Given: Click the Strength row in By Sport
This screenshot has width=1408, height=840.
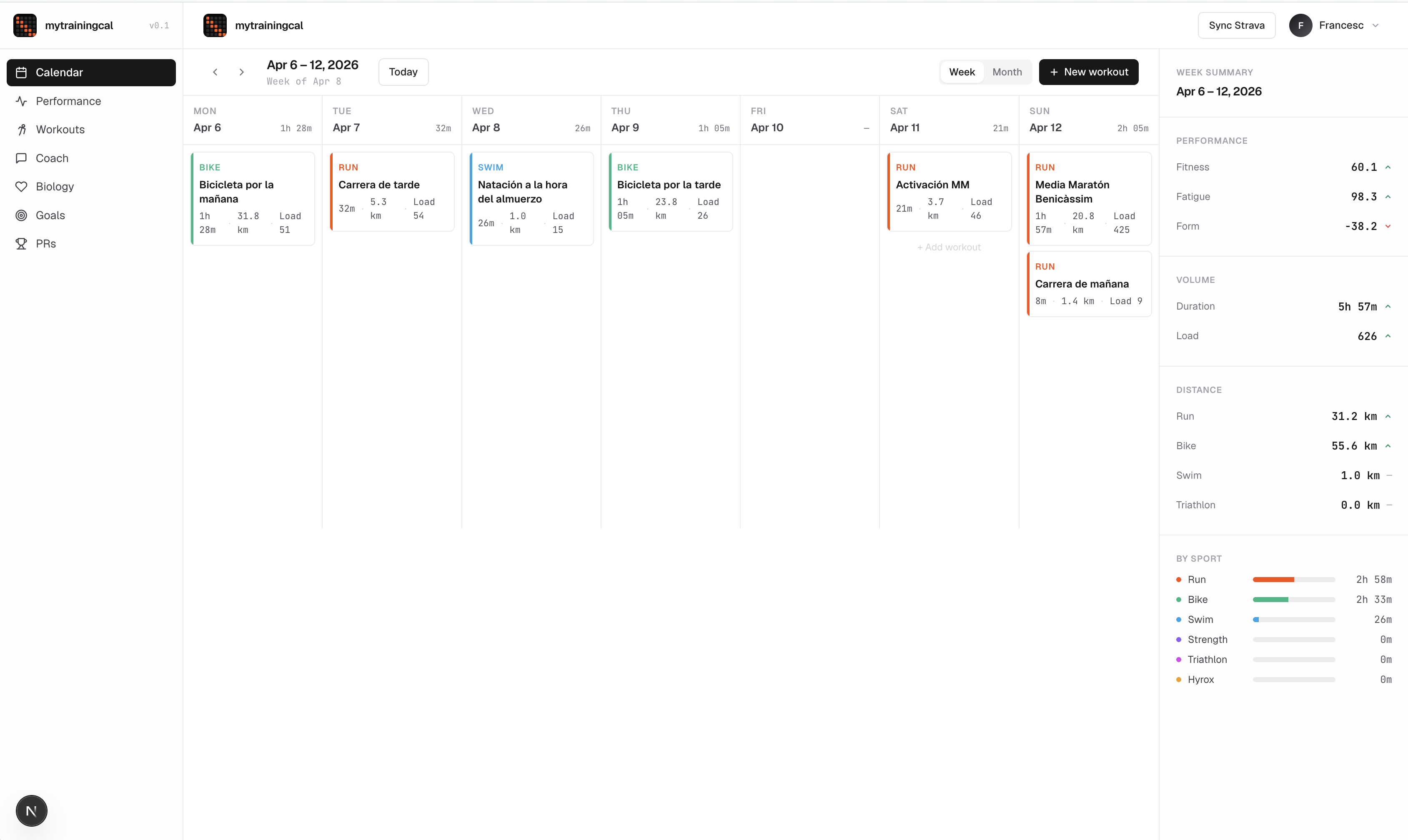Looking at the screenshot, I should tap(1283, 640).
